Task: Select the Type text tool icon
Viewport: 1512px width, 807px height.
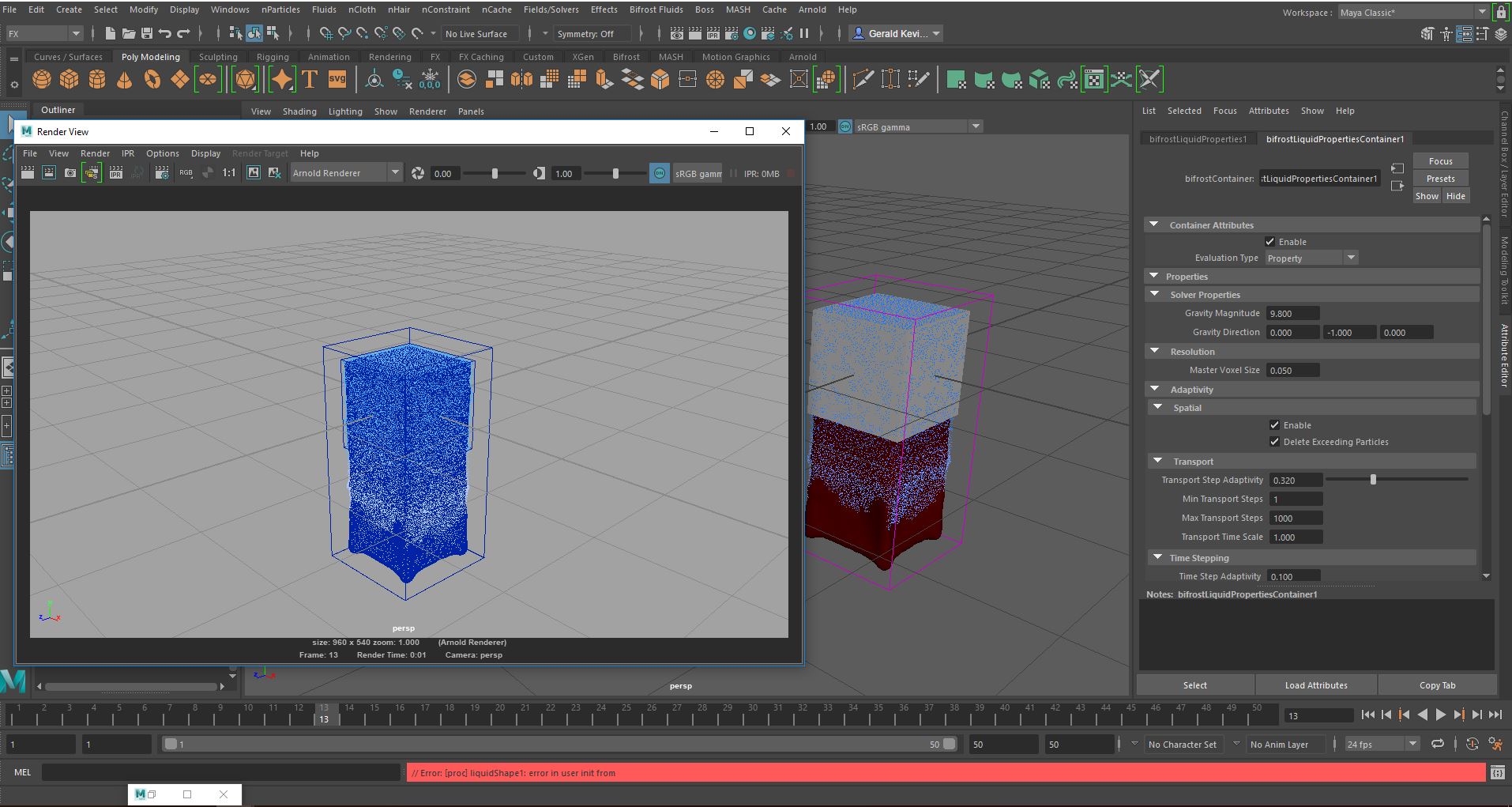Action: tap(310, 79)
